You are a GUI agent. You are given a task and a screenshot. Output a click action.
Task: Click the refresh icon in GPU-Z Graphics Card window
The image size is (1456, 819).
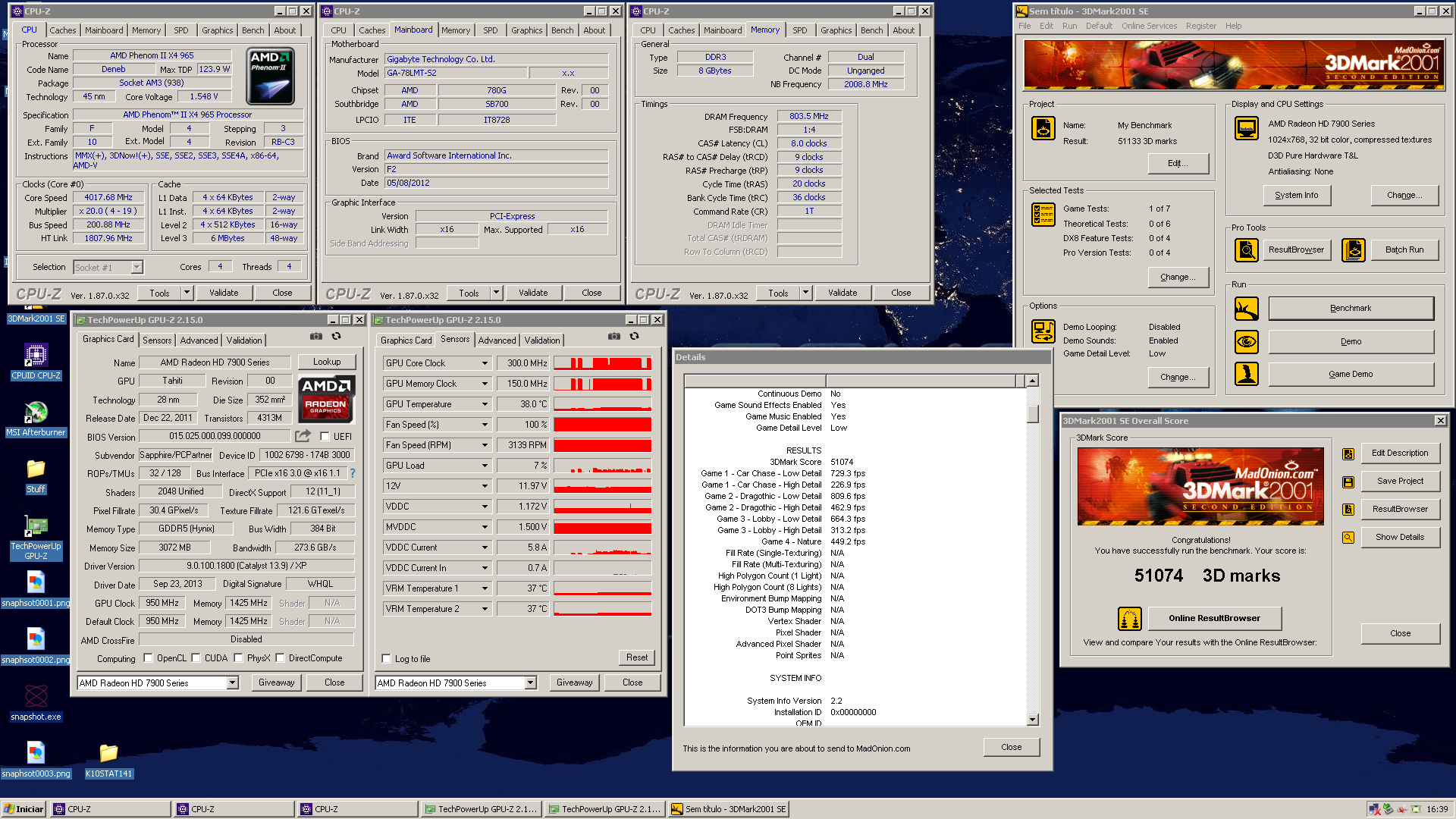coord(336,336)
